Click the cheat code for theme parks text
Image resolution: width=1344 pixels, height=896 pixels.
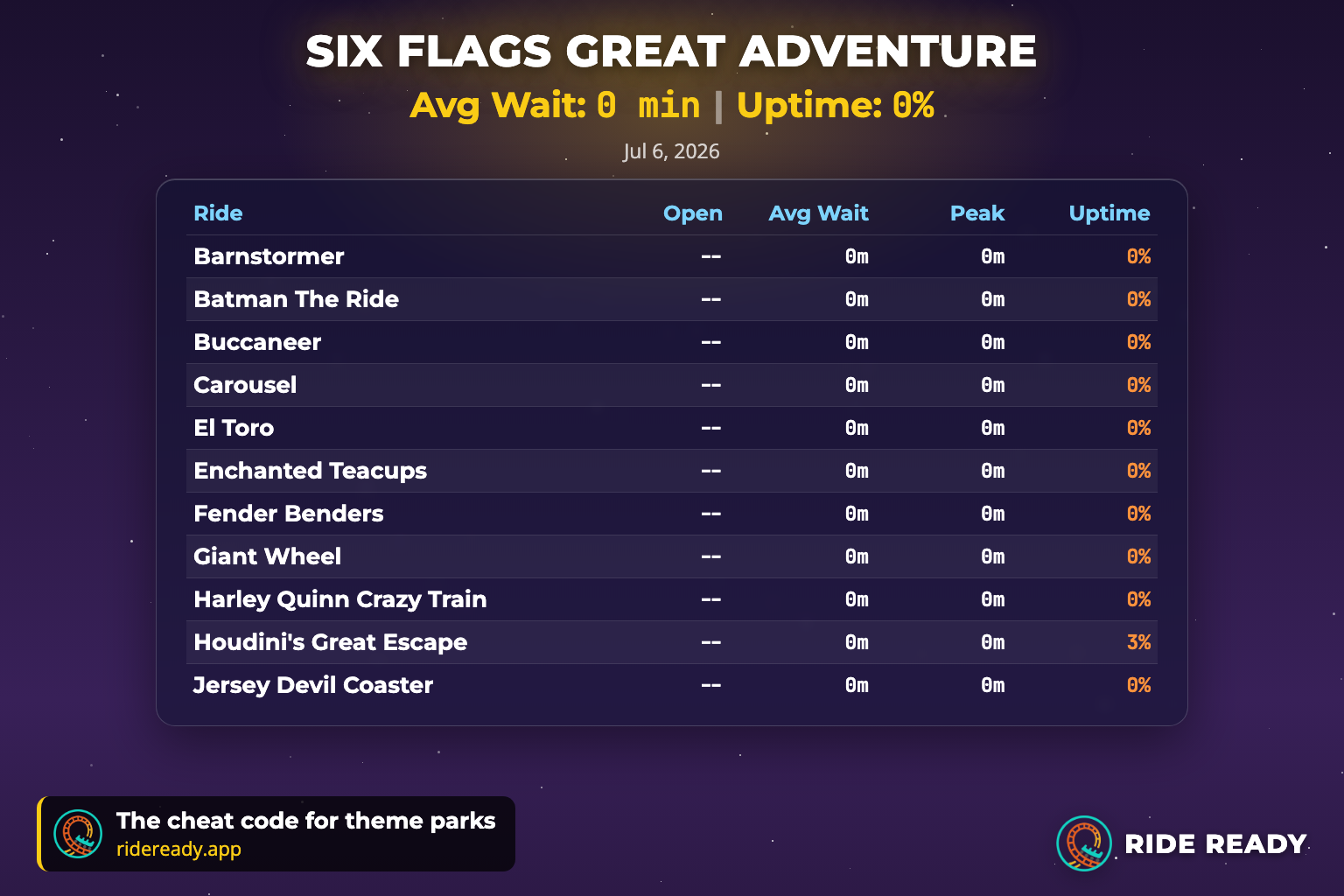pos(306,821)
